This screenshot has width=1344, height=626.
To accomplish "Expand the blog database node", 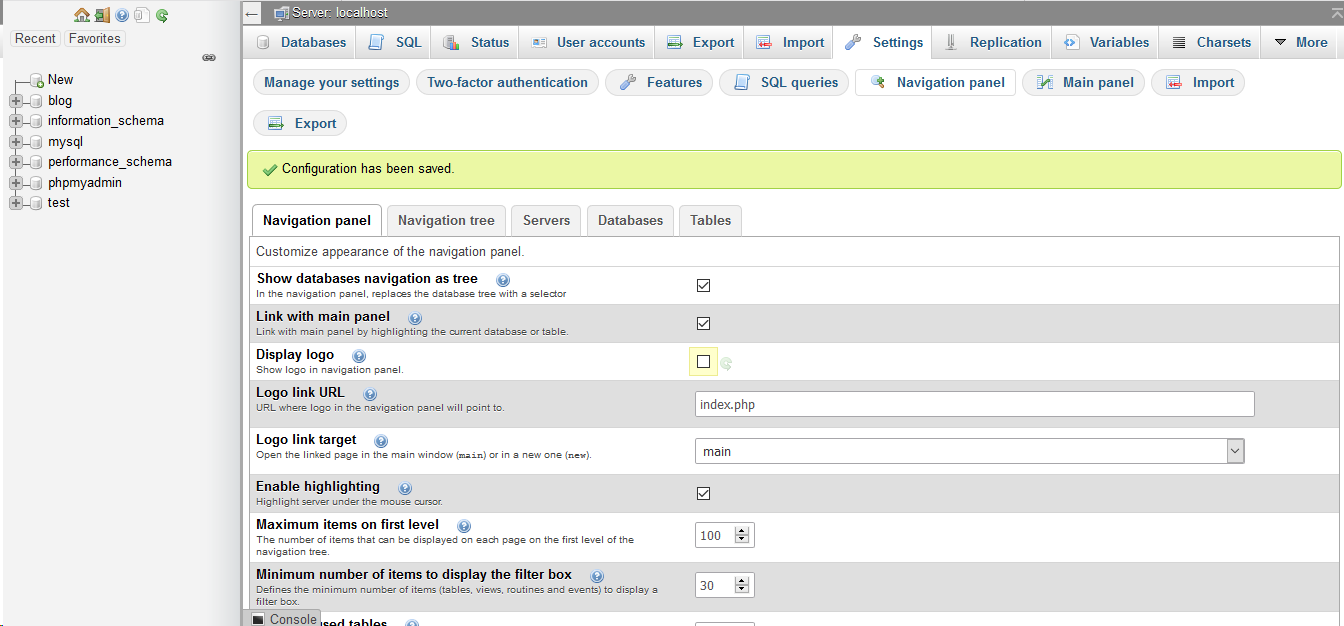I will click(x=15, y=100).
